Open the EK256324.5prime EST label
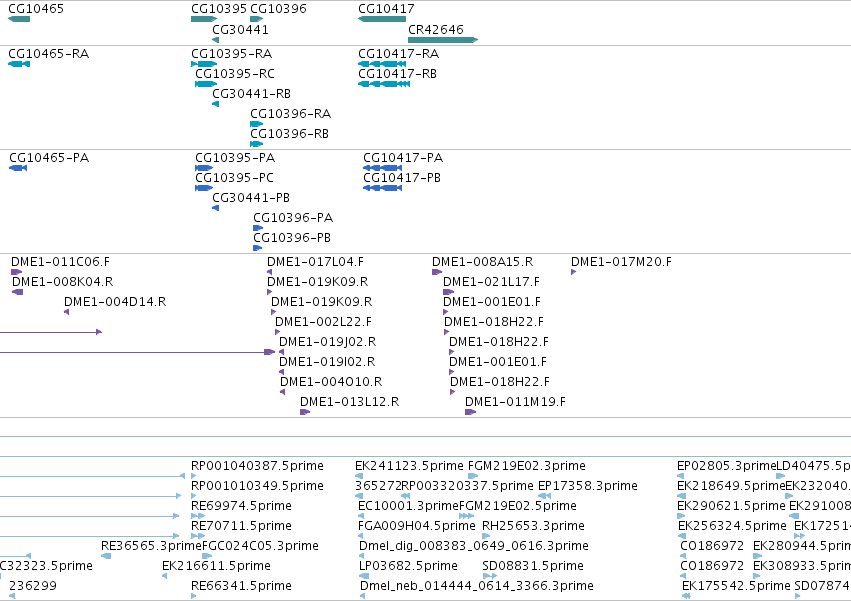 (x=732, y=527)
